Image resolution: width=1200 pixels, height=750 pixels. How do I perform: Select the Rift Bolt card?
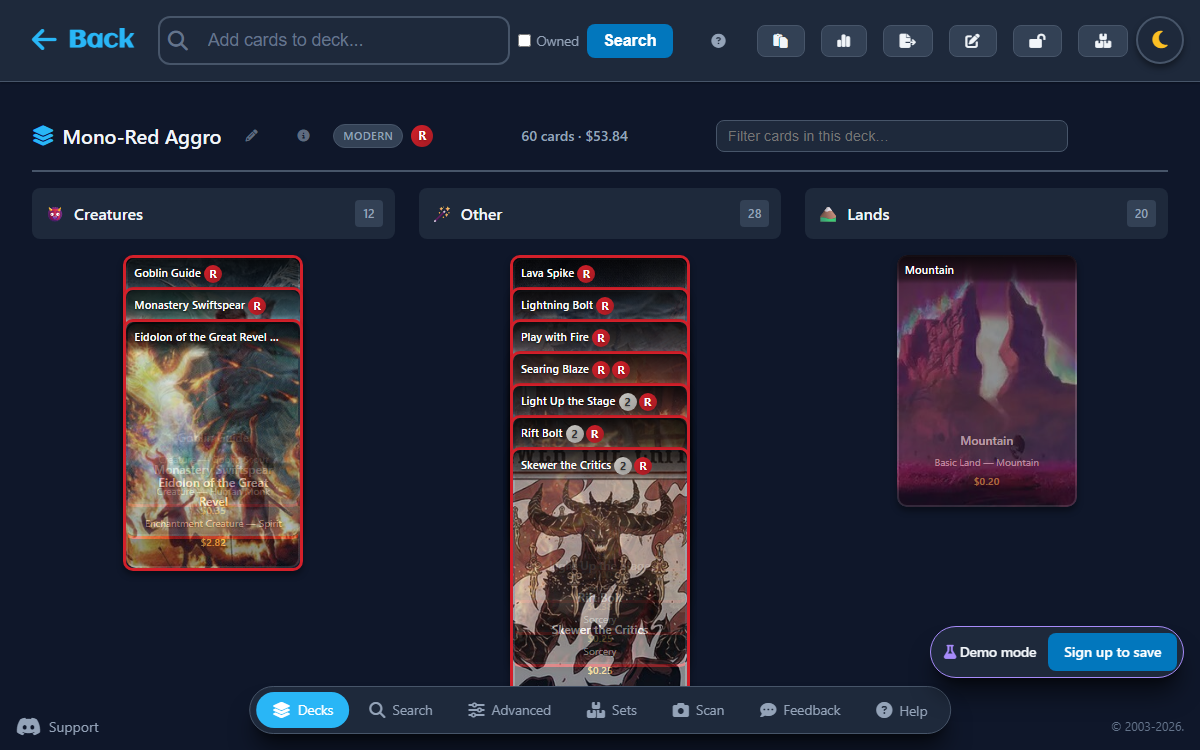click(x=600, y=433)
